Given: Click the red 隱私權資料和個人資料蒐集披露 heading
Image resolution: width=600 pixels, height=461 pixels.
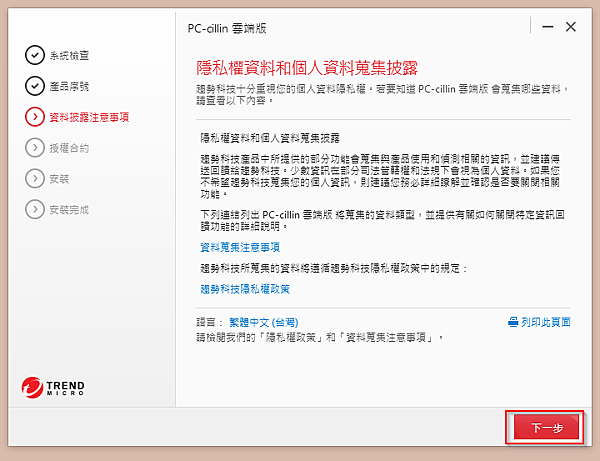Looking at the screenshot, I should (307, 68).
